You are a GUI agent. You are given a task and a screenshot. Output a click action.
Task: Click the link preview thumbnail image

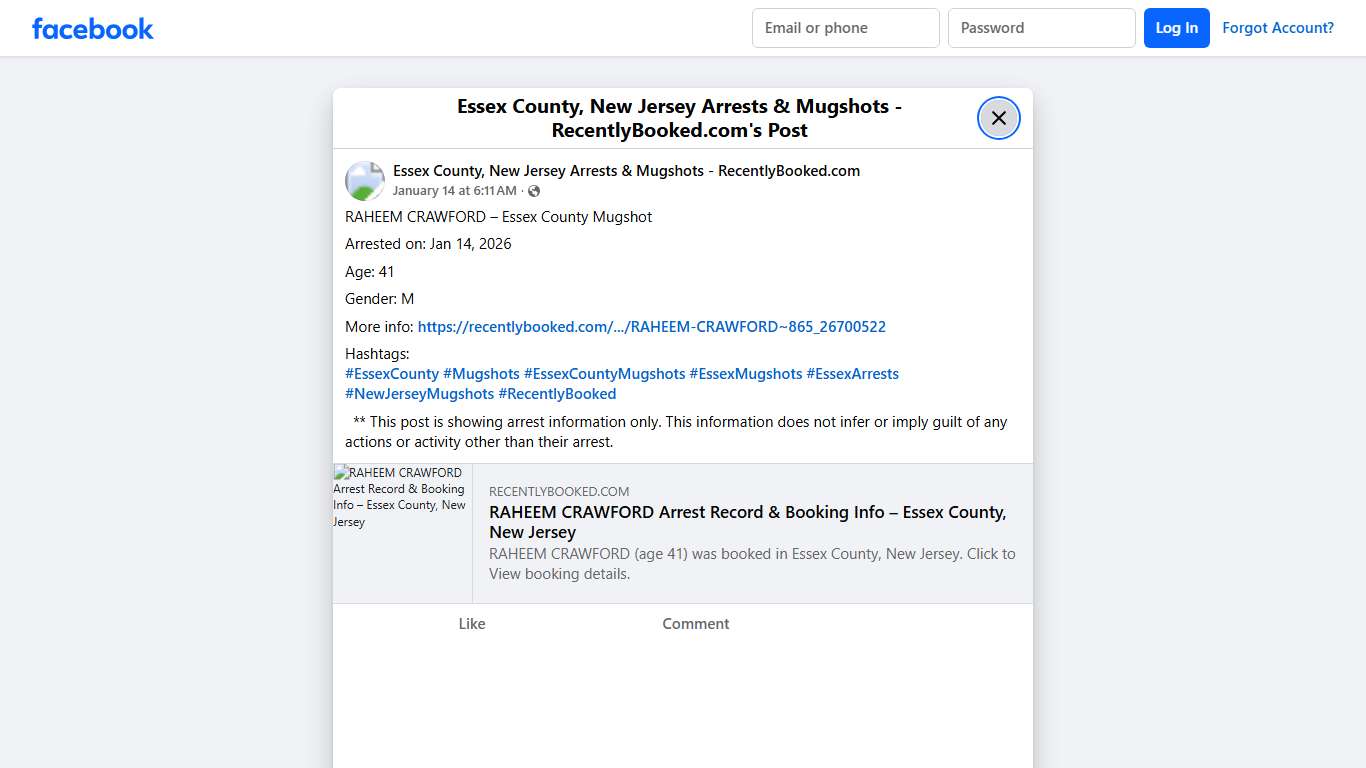pos(402,533)
